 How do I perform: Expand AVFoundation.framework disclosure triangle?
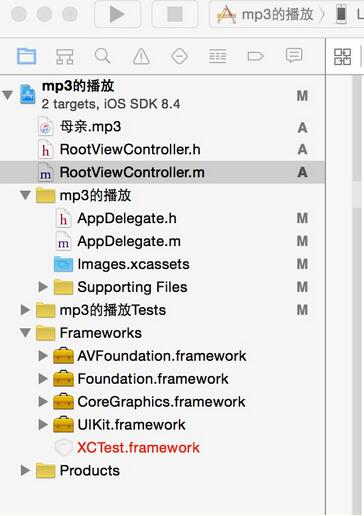click(x=43, y=356)
